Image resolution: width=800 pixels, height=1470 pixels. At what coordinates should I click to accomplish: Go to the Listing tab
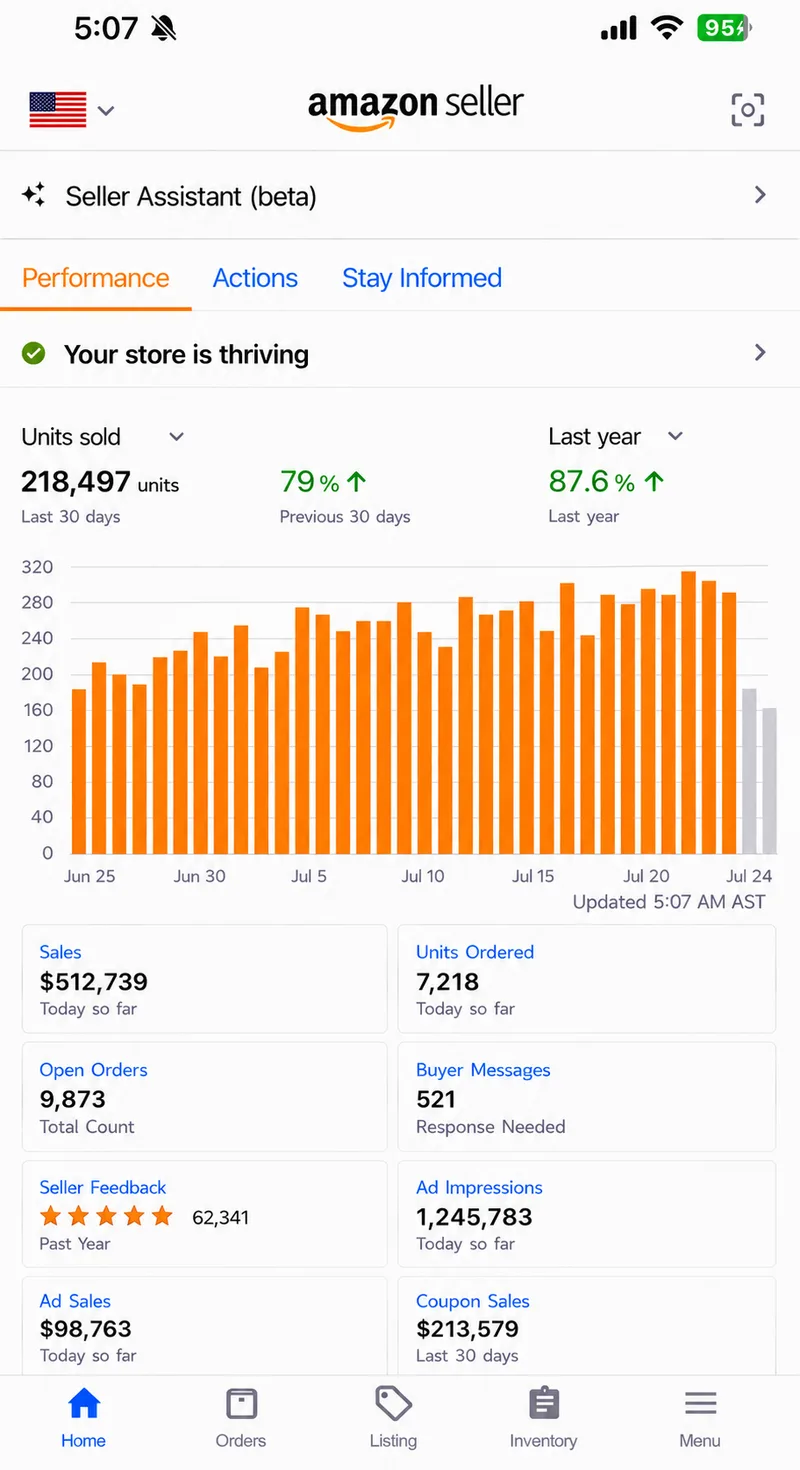(393, 1418)
